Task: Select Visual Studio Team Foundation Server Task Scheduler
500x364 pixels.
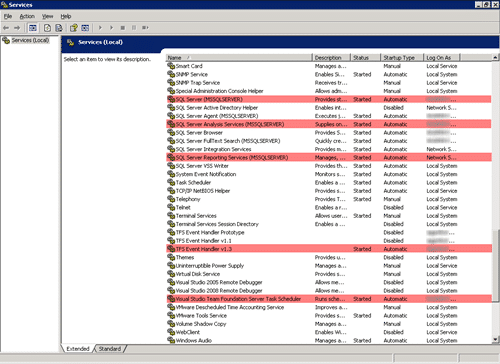Action: coord(329,299)
